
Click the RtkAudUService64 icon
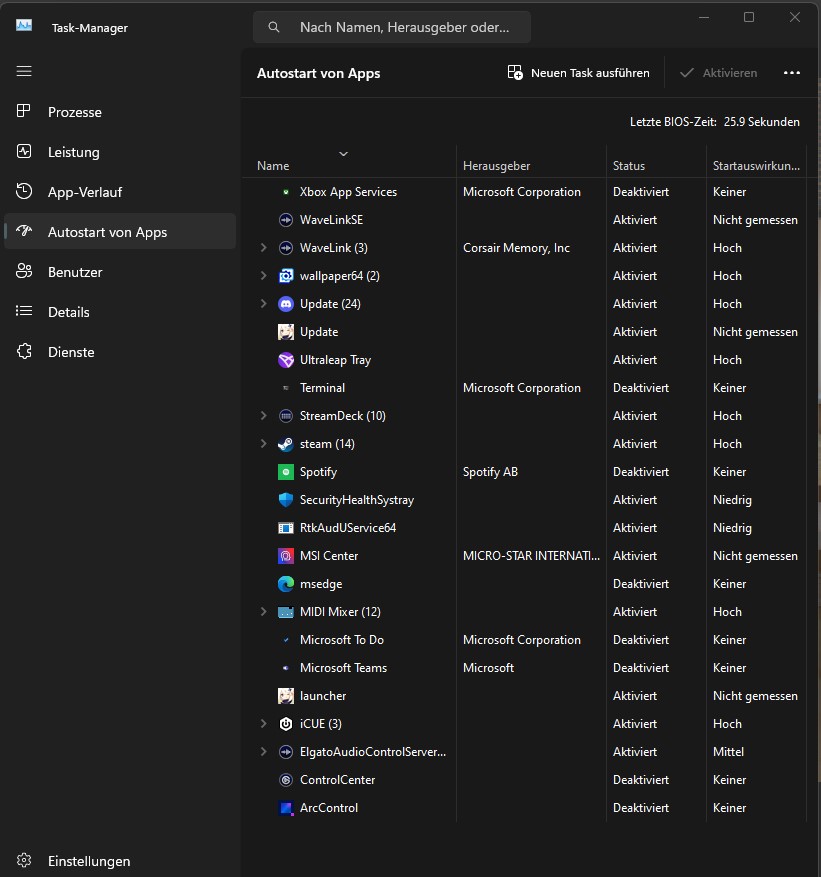point(286,528)
